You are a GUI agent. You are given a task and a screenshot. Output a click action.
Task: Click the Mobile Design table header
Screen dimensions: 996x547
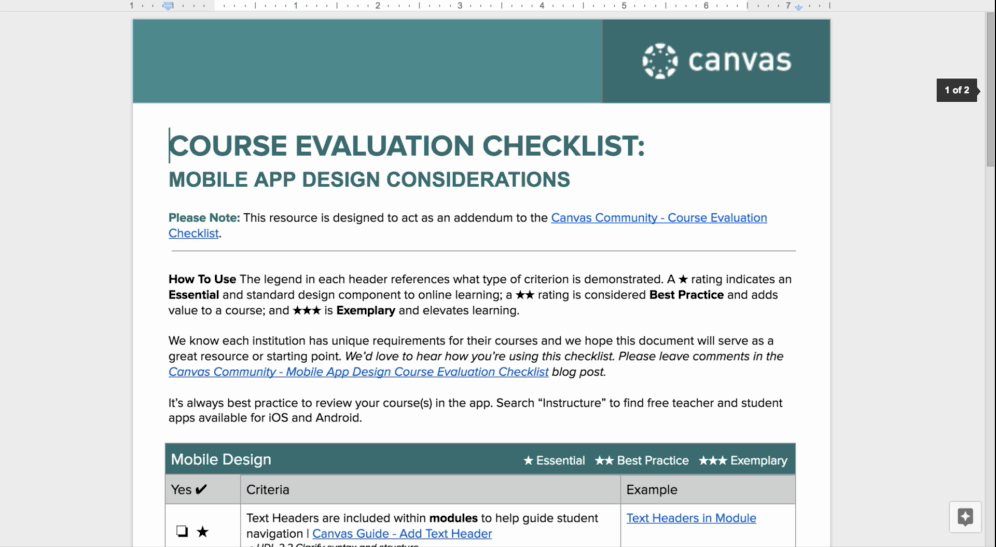click(x=221, y=460)
